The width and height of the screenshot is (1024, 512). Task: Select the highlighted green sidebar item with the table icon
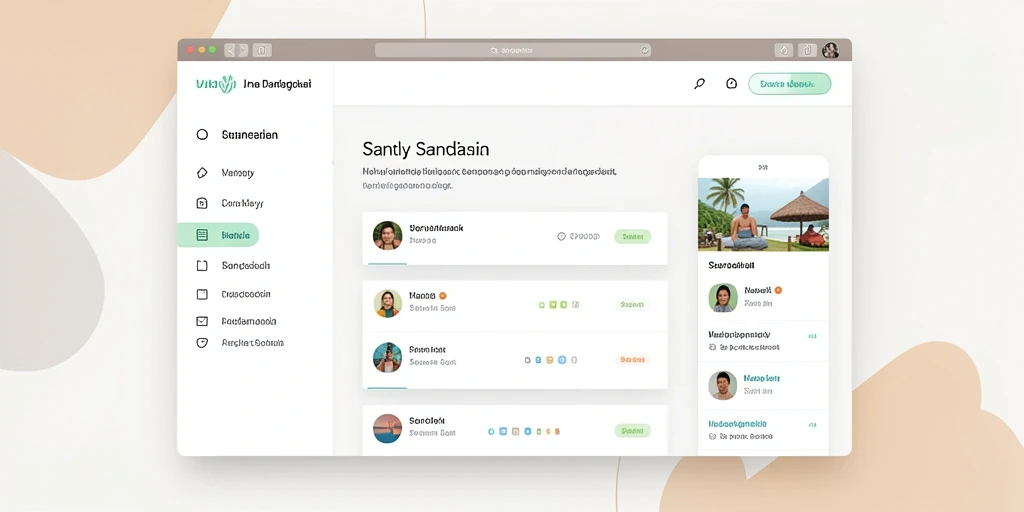(x=218, y=235)
